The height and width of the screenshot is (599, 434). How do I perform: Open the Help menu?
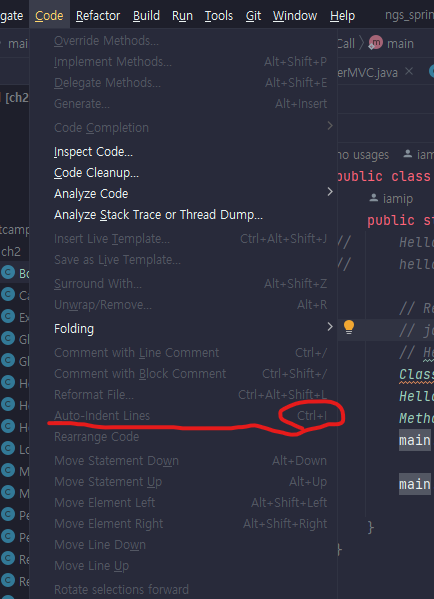click(342, 16)
